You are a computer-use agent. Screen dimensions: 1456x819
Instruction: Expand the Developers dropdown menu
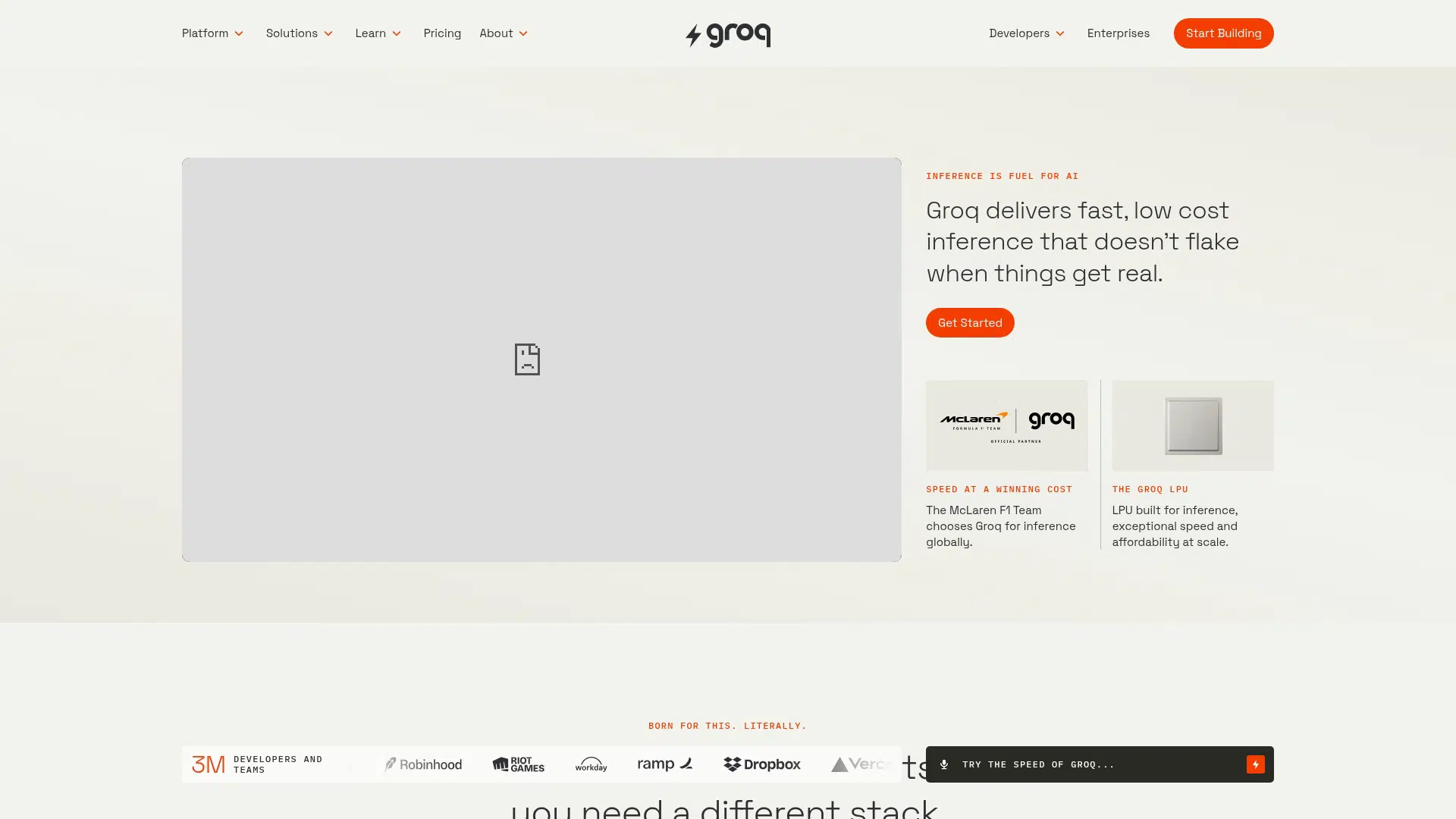(1027, 33)
